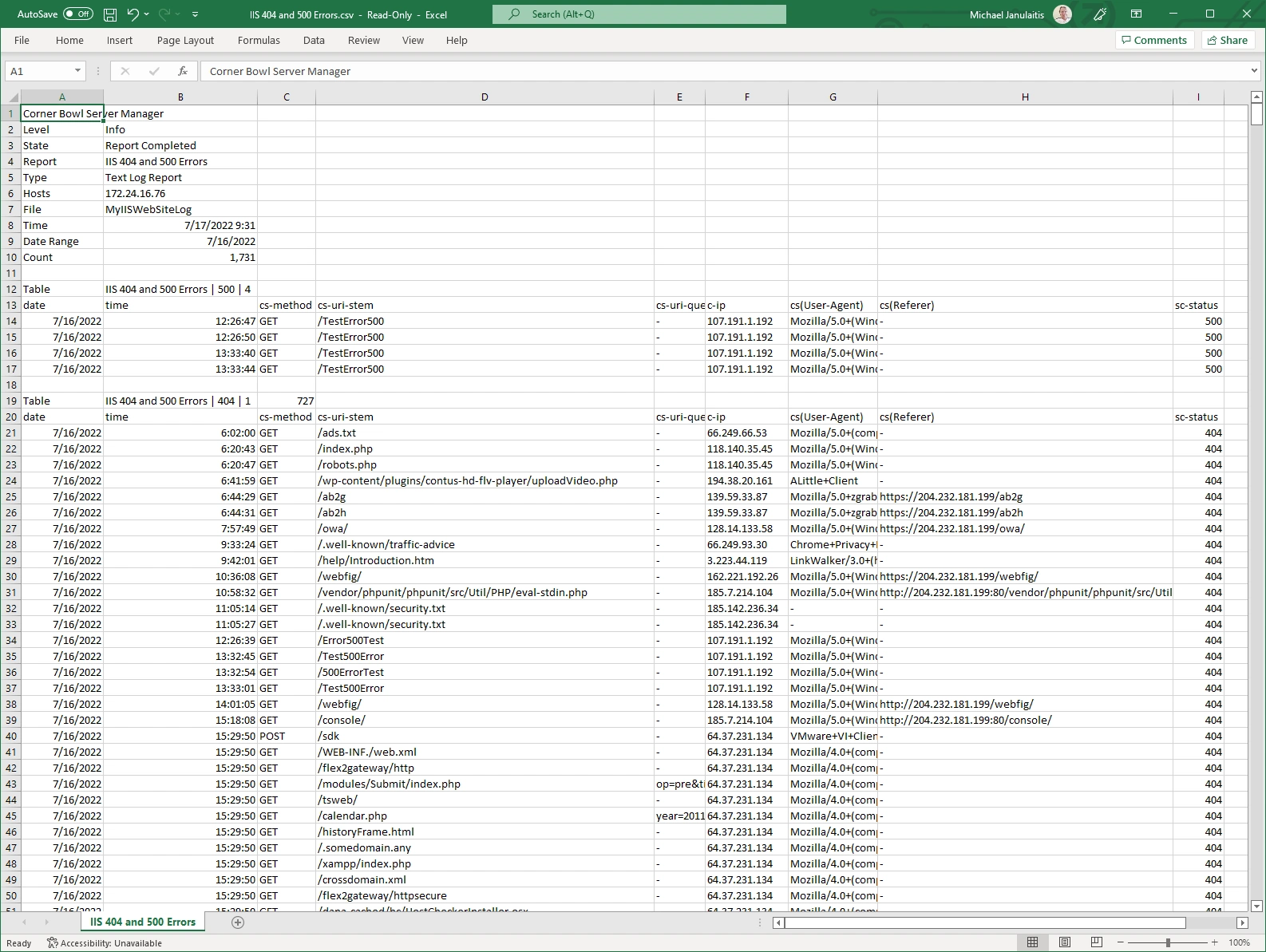This screenshot has width=1266, height=952.
Task: Switch to Page Layout view icon
Action: pos(1064,942)
